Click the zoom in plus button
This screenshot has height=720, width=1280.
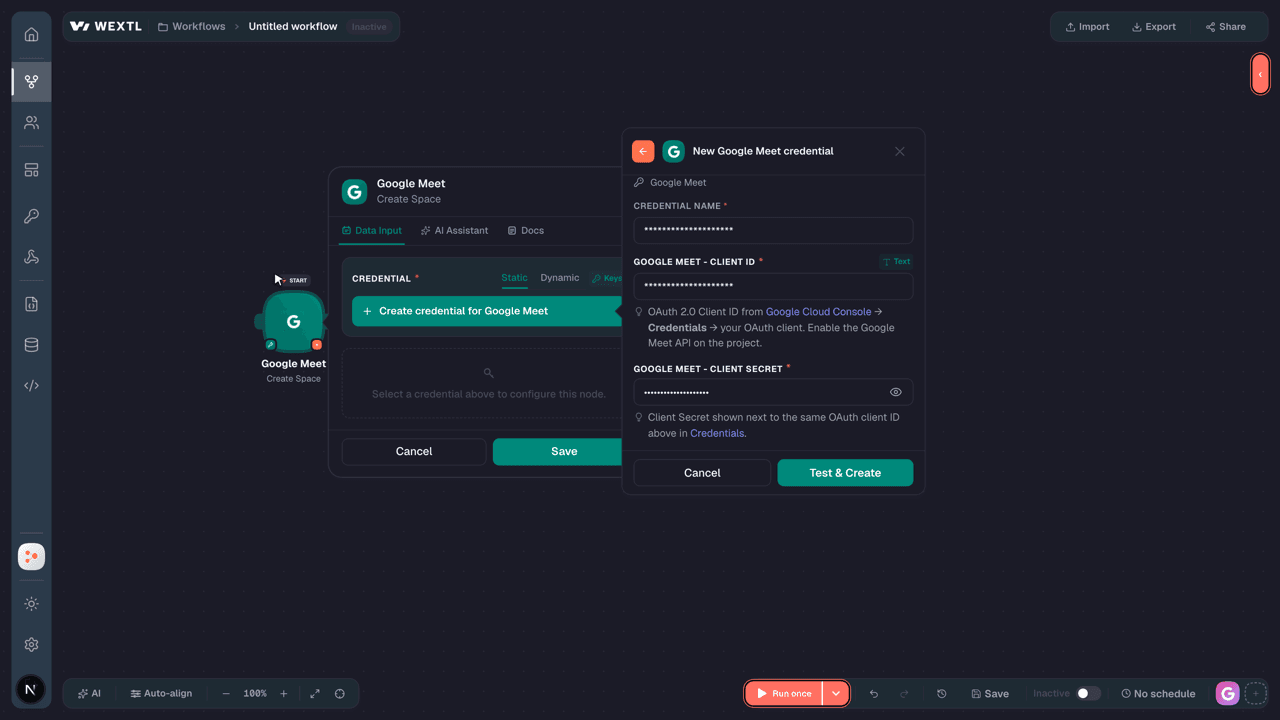(x=284, y=694)
